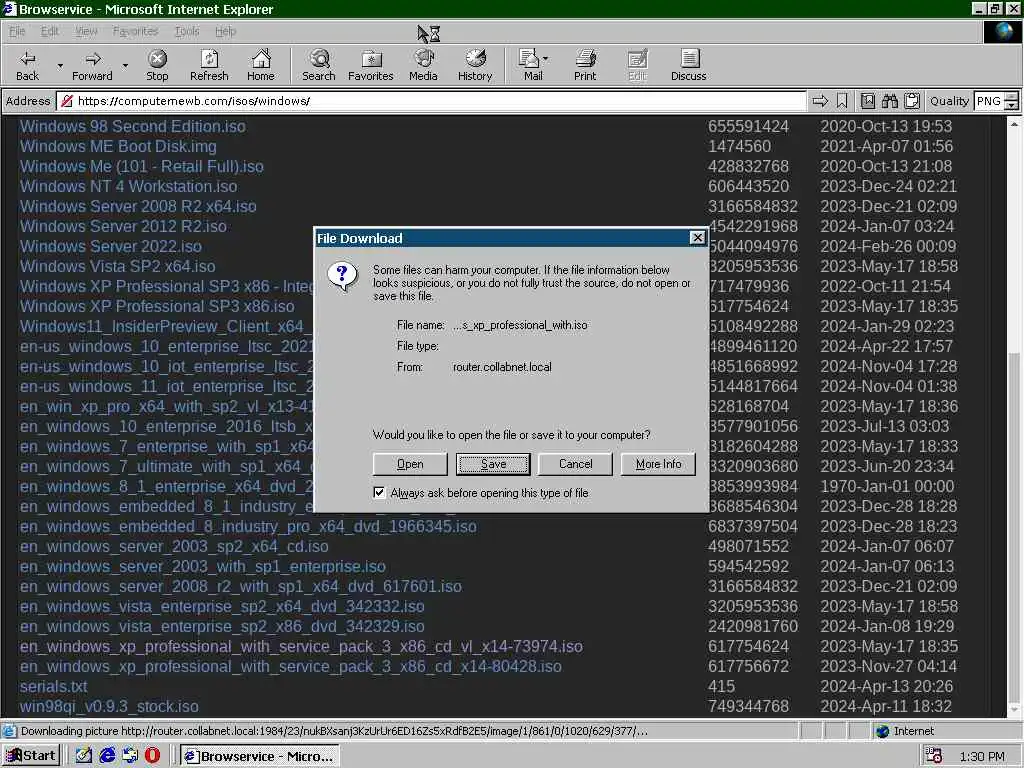
Task: Open en_windows_server_2003_sp2_x64_cd.iso link
Action: [174, 546]
